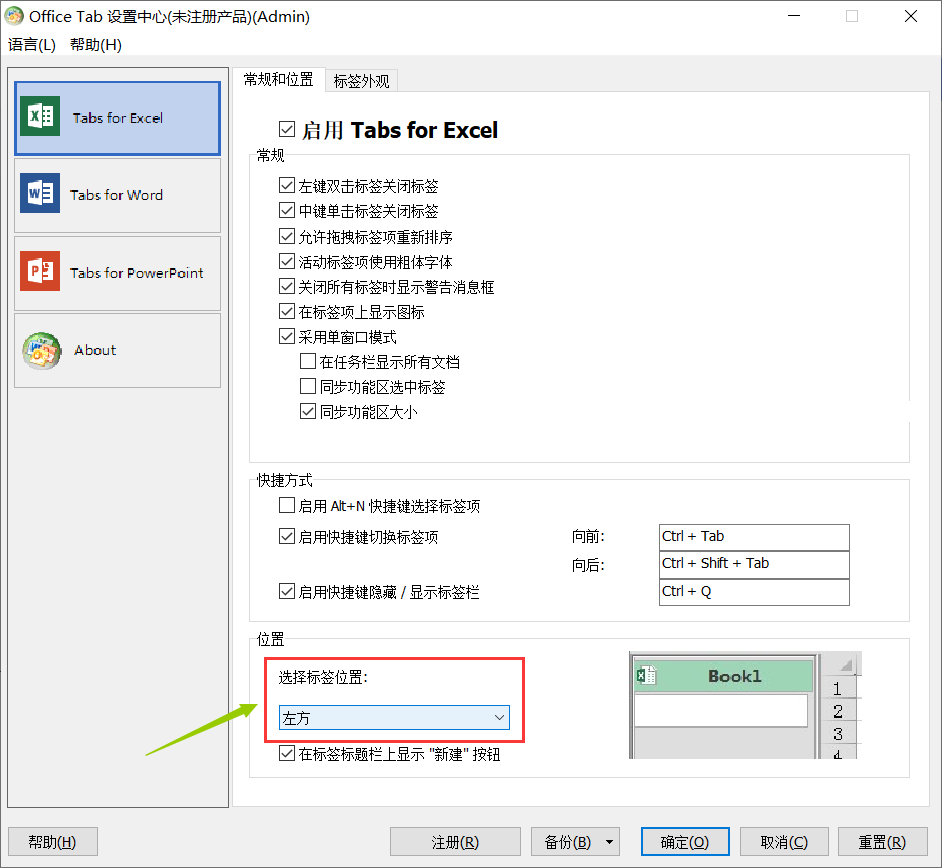The height and width of the screenshot is (868, 942).
Task: Uncheck 左键双击标签关闭标签
Action: point(287,185)
